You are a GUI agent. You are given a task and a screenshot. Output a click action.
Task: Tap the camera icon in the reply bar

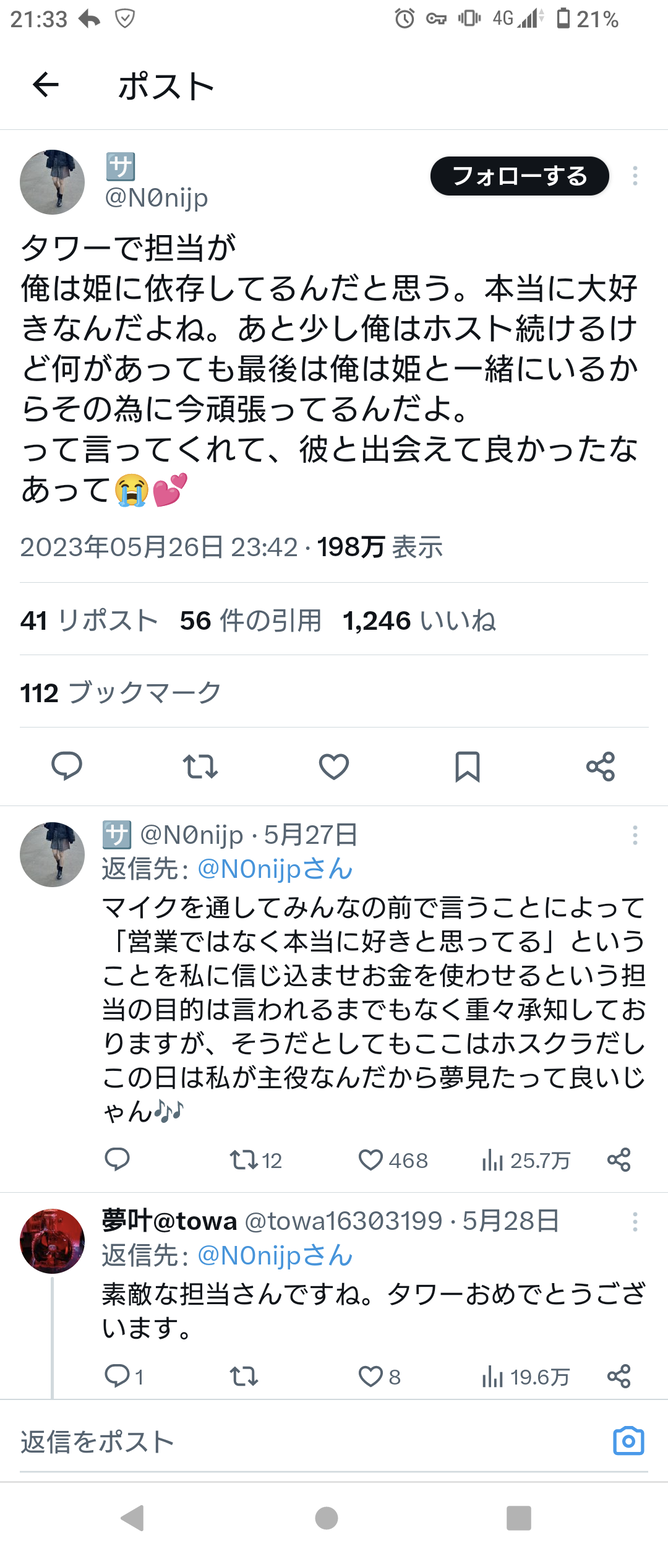(628, 1441)
